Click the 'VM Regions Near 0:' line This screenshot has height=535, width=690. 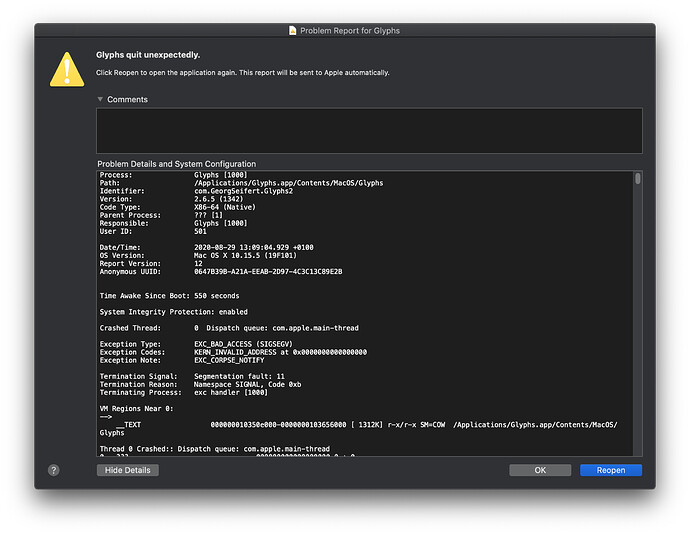click(x=136, y=409)
